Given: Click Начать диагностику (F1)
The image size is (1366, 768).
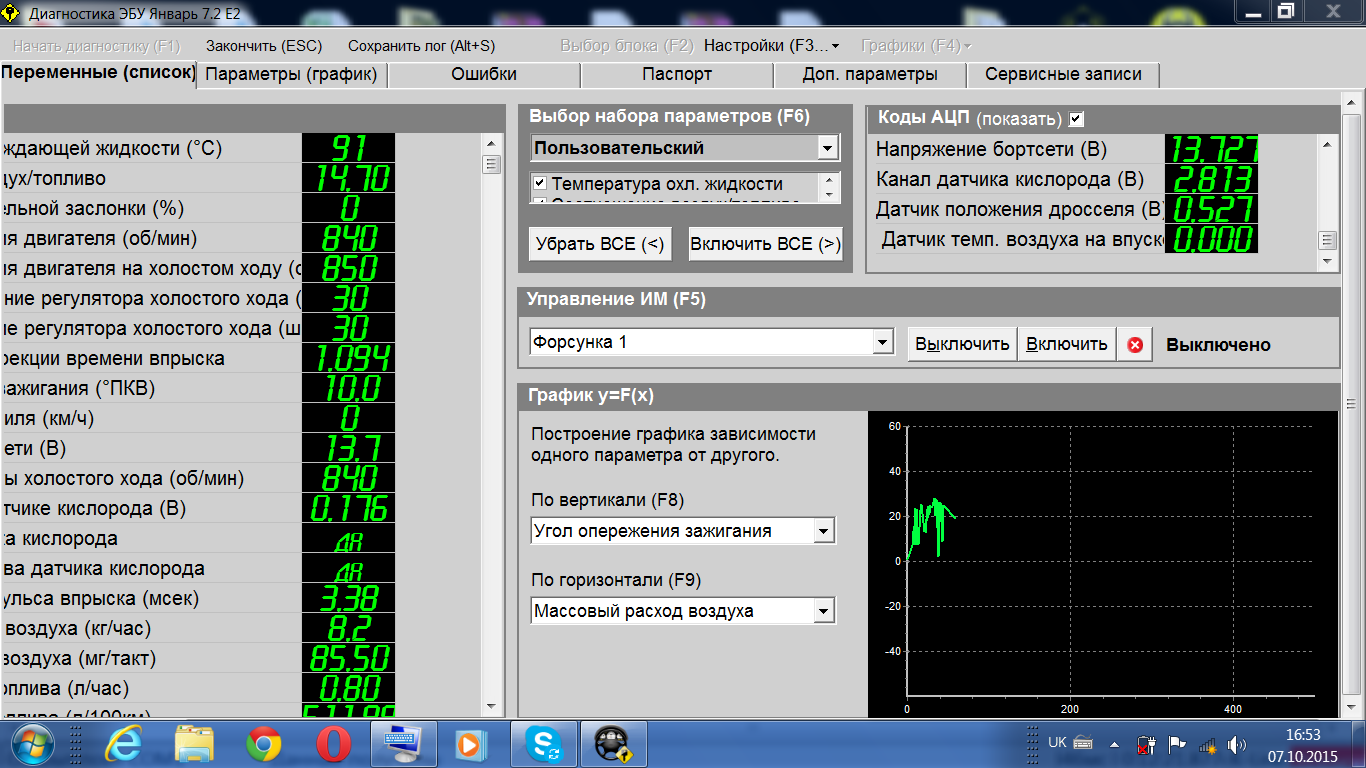Looking at the screenshot, I should [x=97, y=46].
